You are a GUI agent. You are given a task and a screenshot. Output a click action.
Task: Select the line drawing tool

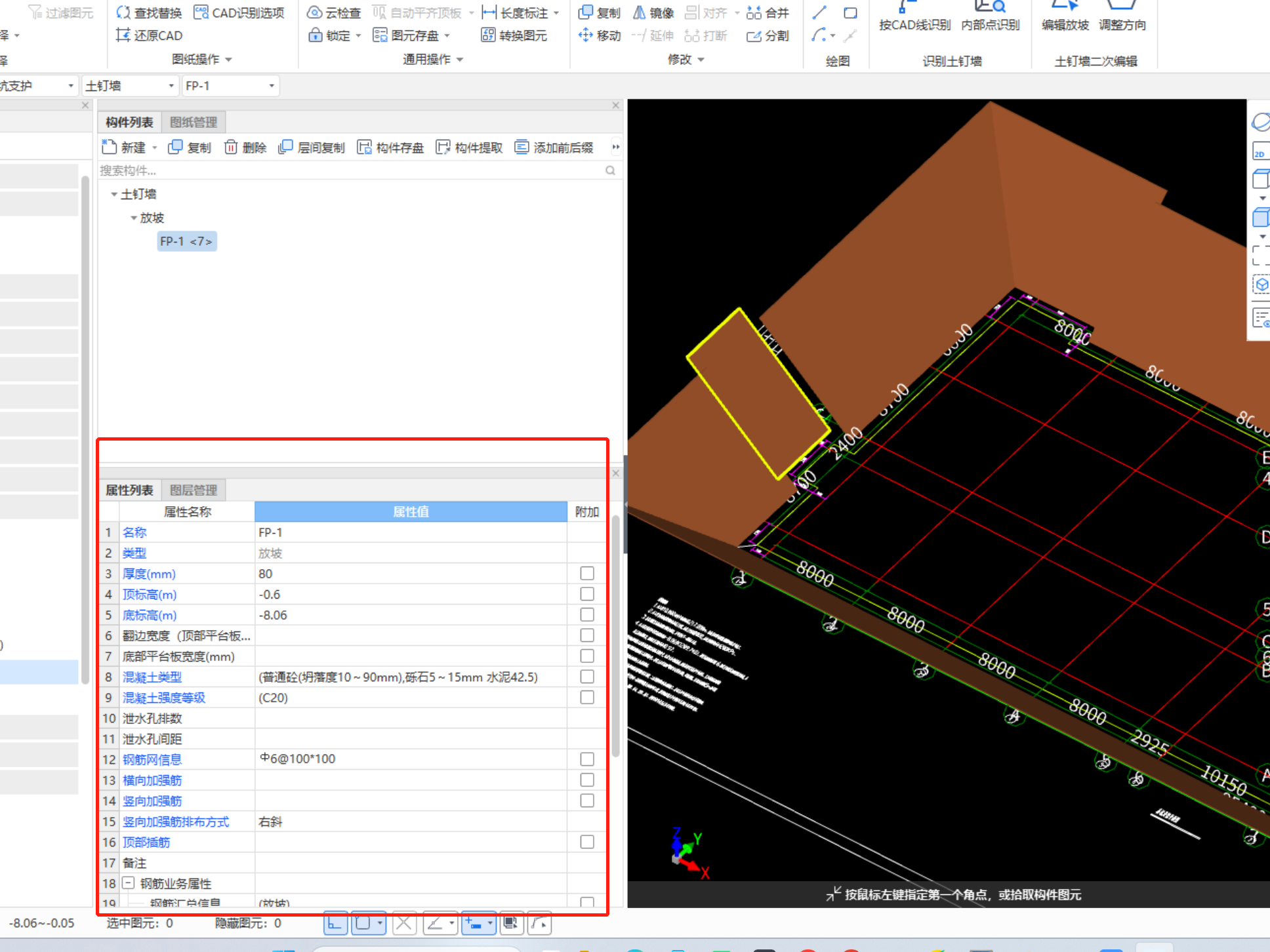[x=819, y=12]
